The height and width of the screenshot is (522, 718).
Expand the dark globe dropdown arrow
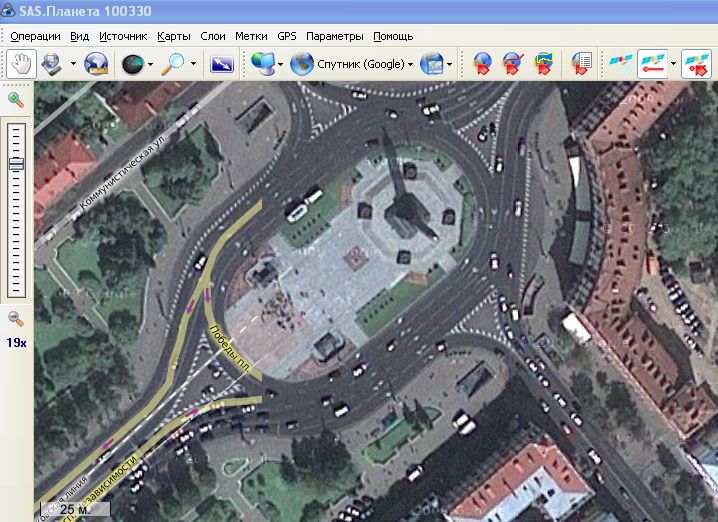[150, 64]
